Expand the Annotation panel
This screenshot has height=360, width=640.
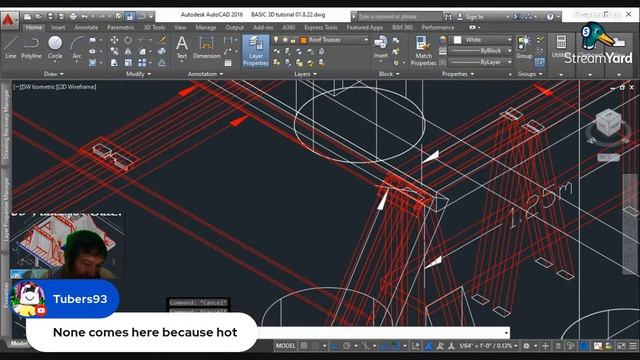pos(205,74)
